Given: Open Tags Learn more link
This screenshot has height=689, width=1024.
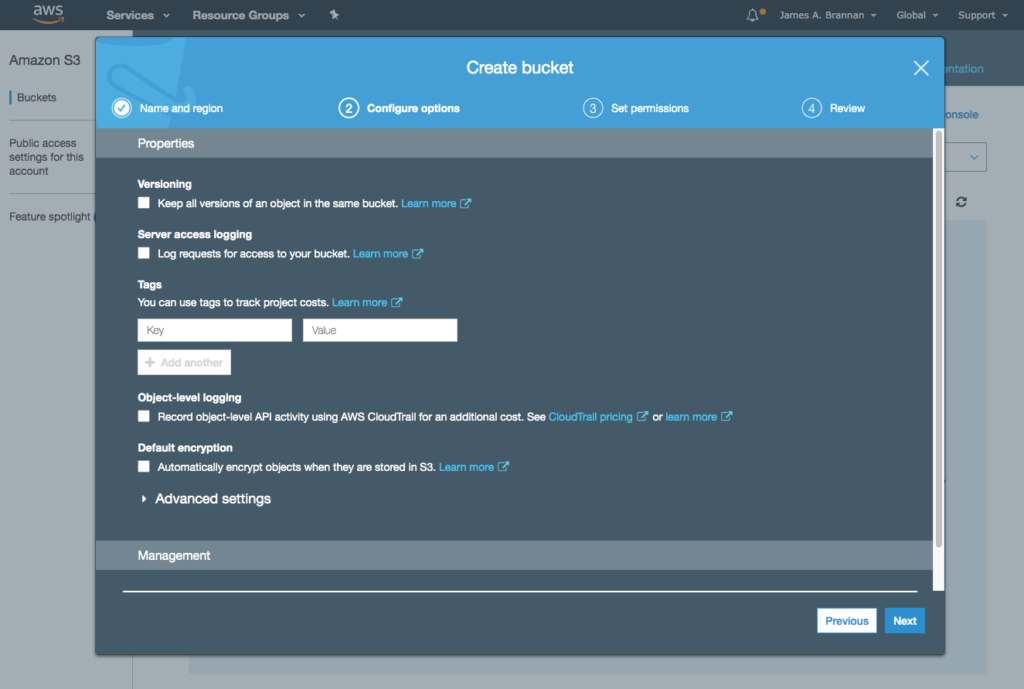Looking at the screenshot, I should pyautogui.click(x=359, y=303).
